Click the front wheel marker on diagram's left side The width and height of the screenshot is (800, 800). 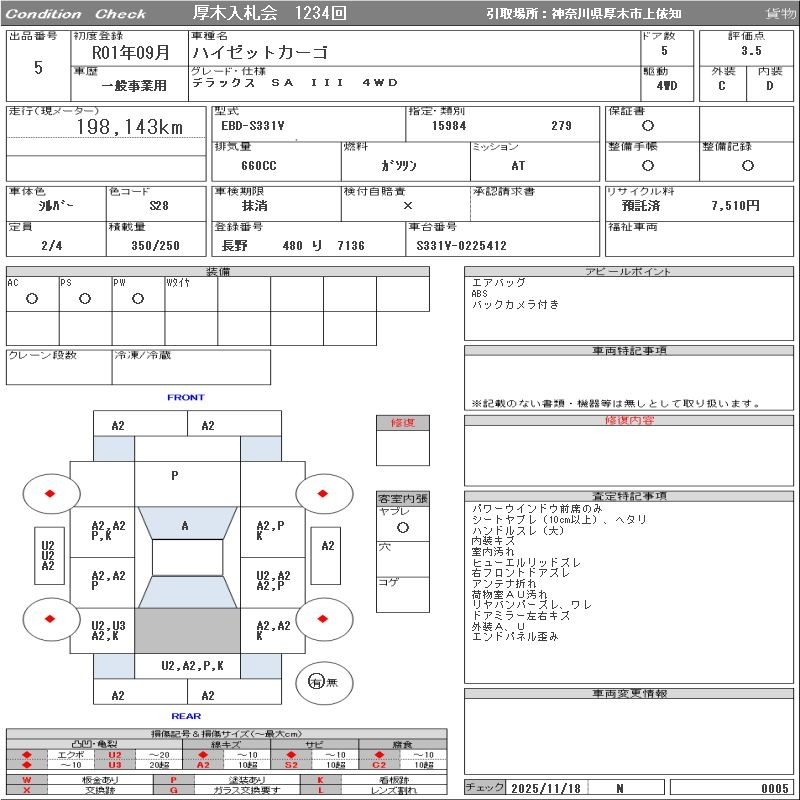pyautogui.click(x=50, y=493)
